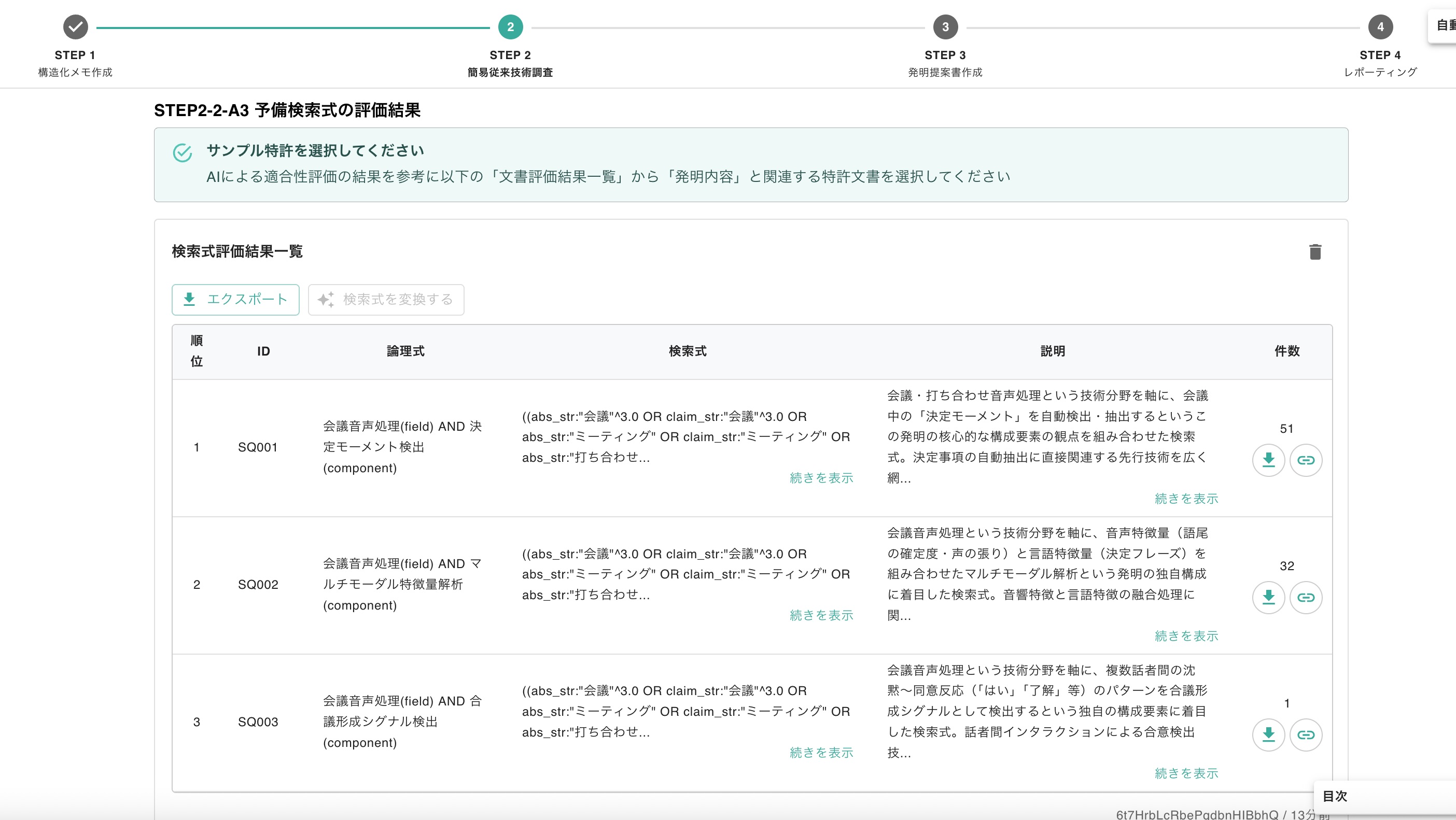1456x820 pixels.
Task: Select the SQ002 ID cell
Action: 258,585
